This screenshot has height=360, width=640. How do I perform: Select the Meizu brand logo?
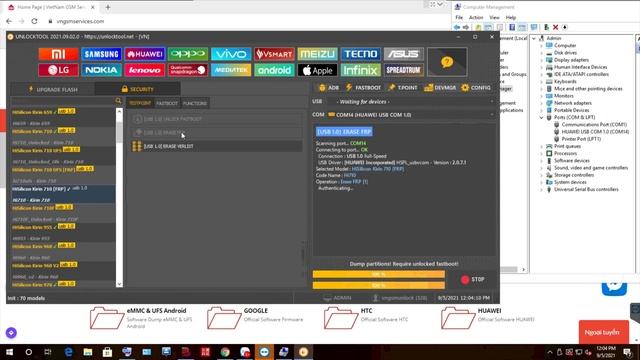click(317, 54)
